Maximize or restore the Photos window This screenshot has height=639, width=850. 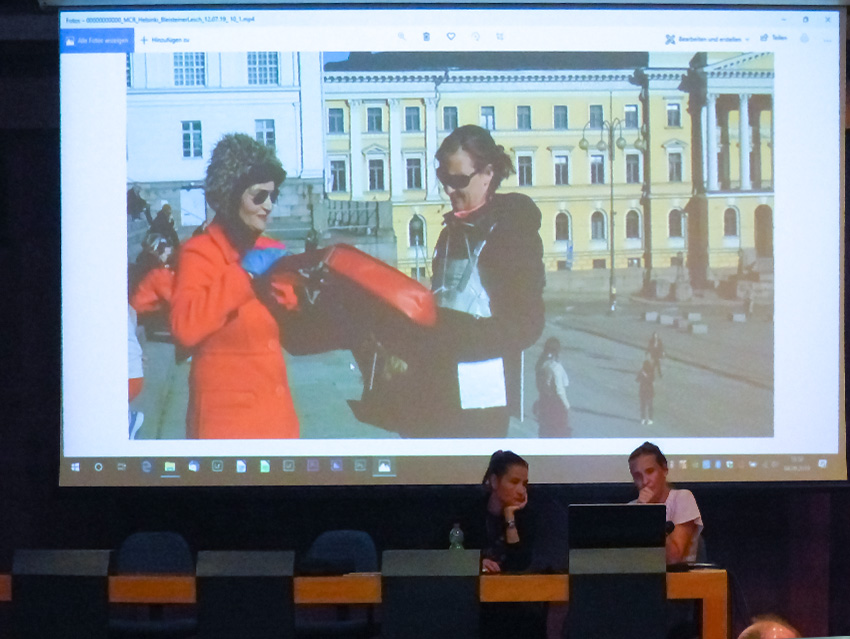[x=806, y=19]
